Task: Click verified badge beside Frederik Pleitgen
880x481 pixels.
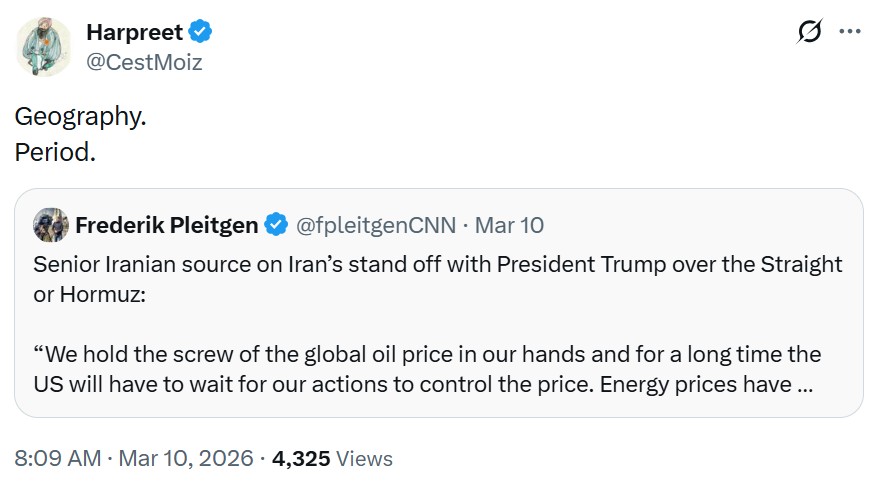Action: pyautogui.click(x=275, y=225)
